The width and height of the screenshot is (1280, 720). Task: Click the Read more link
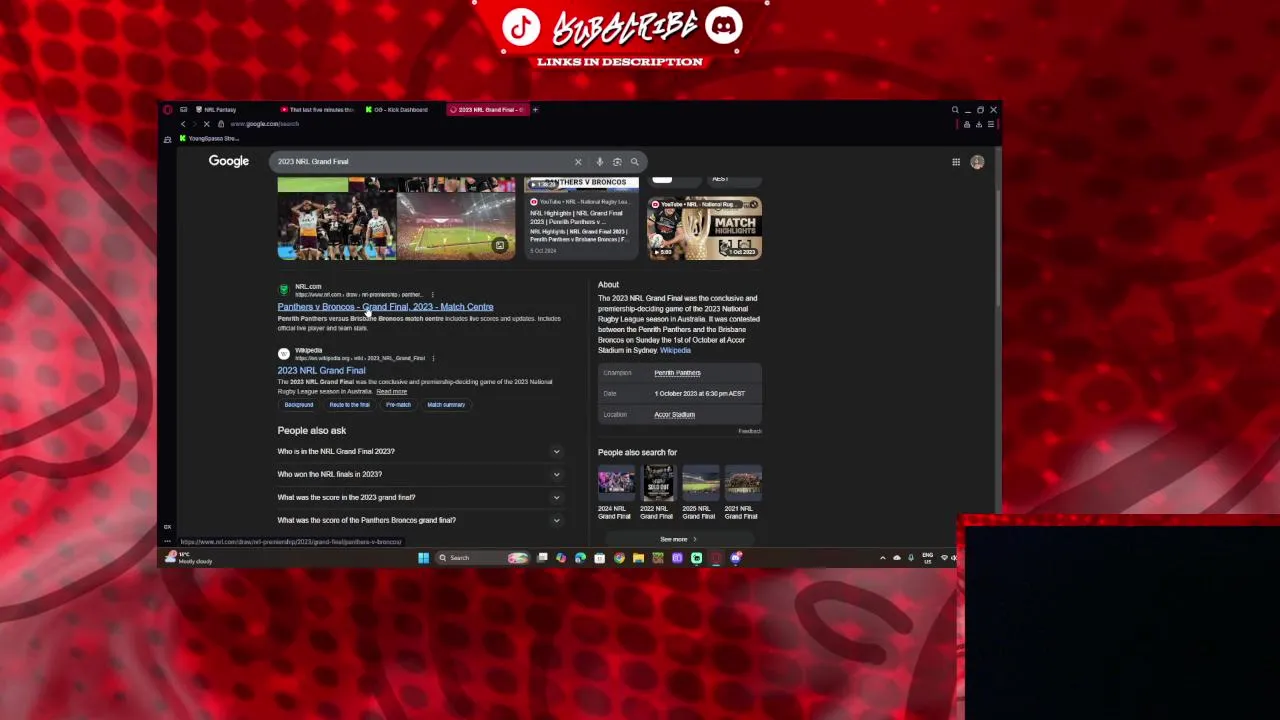[392, 392]
